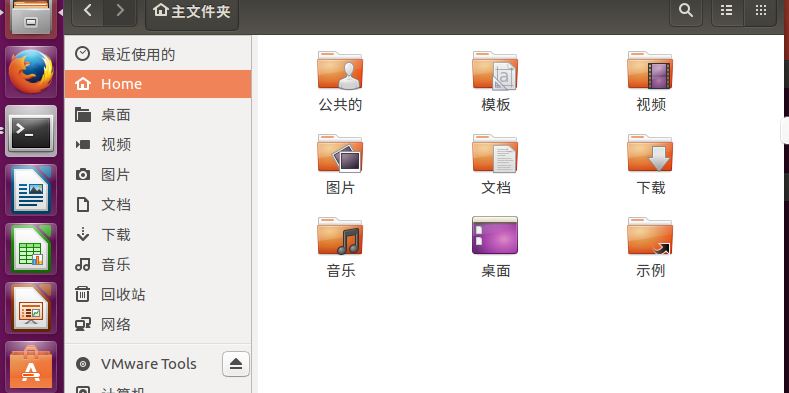Go back with the left arrow button
789x393 pixels.
pyautogui.click(x=88, y=11)
